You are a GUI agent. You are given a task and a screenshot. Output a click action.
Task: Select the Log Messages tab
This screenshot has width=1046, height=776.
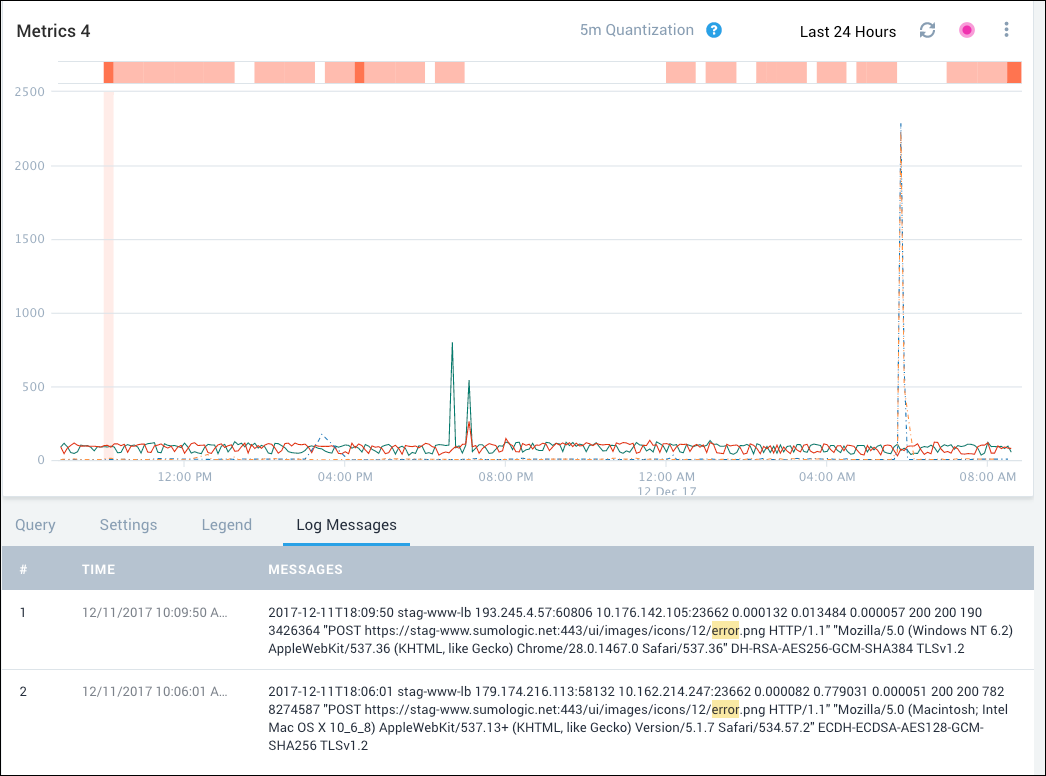click(x=346, y=525)
